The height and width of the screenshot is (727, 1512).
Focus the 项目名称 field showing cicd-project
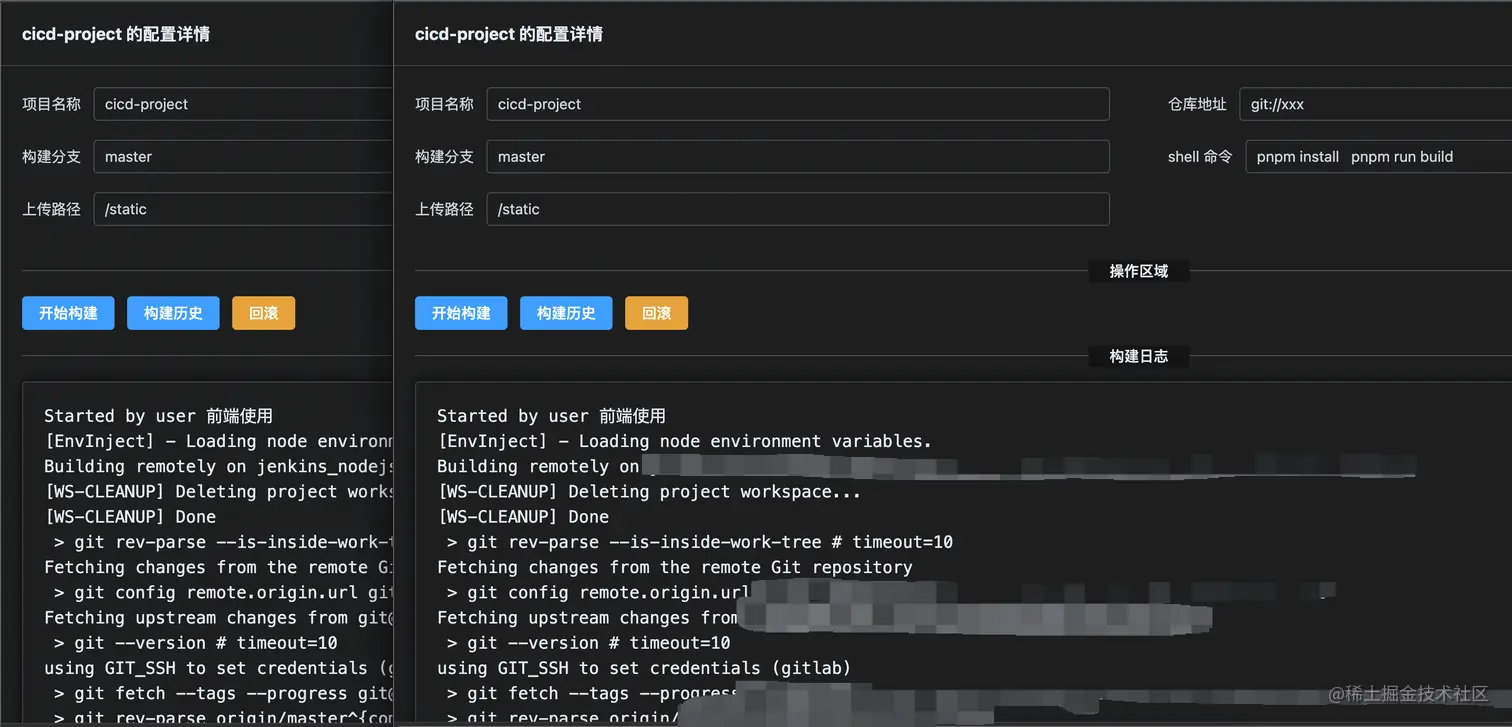[797, 104]
